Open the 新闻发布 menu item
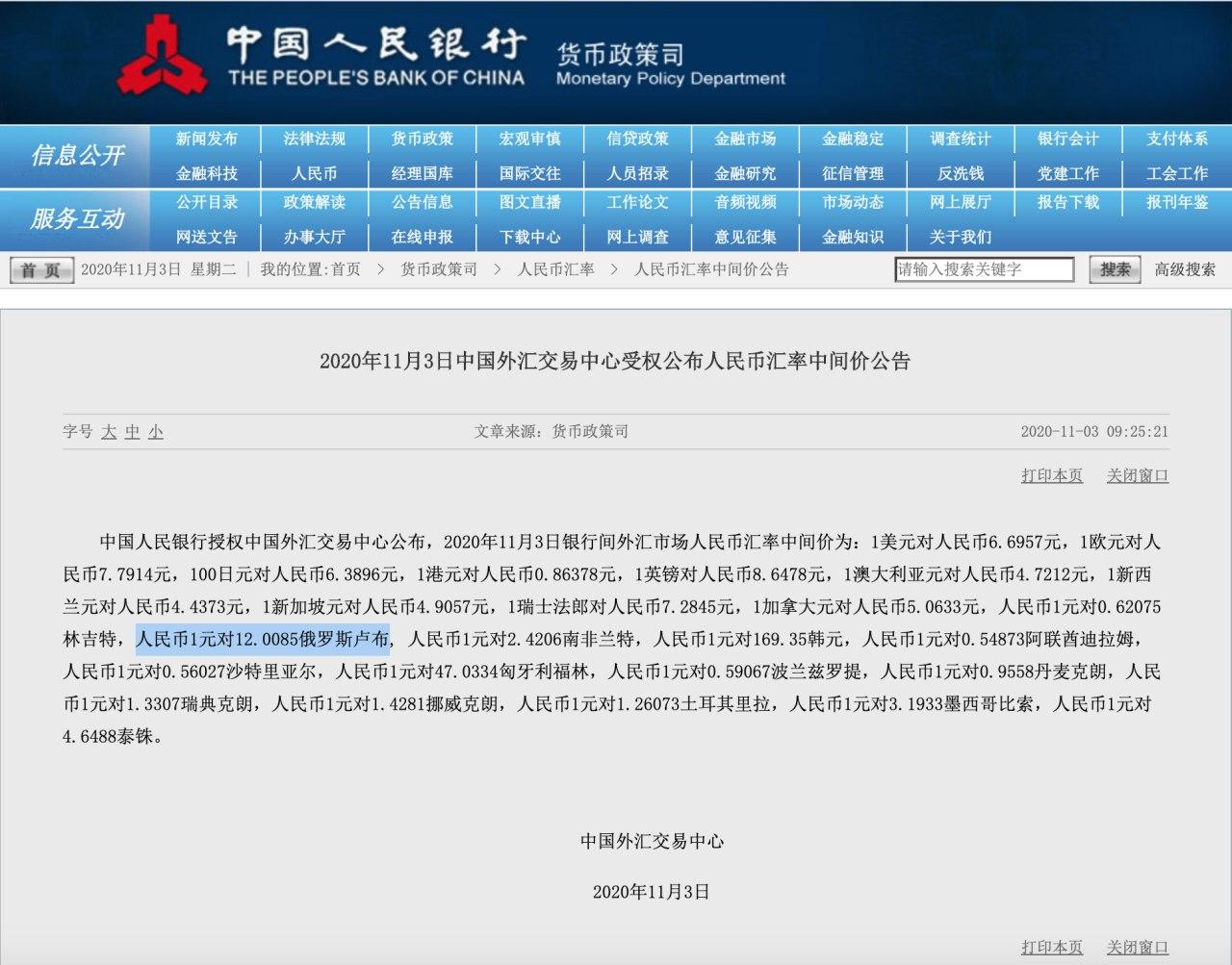Image resolution: width=1232 pixels, height=965 pixels. pos(207,139)
